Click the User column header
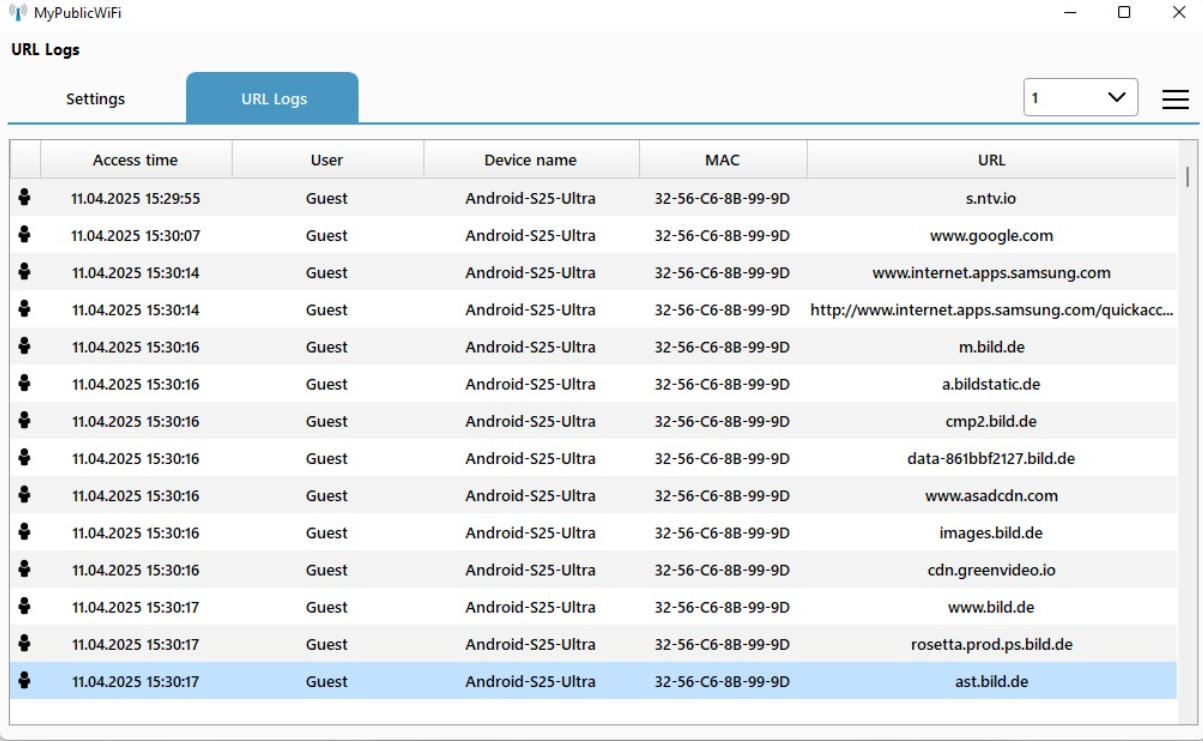This screenshot has height=741, width=1203. click(327, 160)
